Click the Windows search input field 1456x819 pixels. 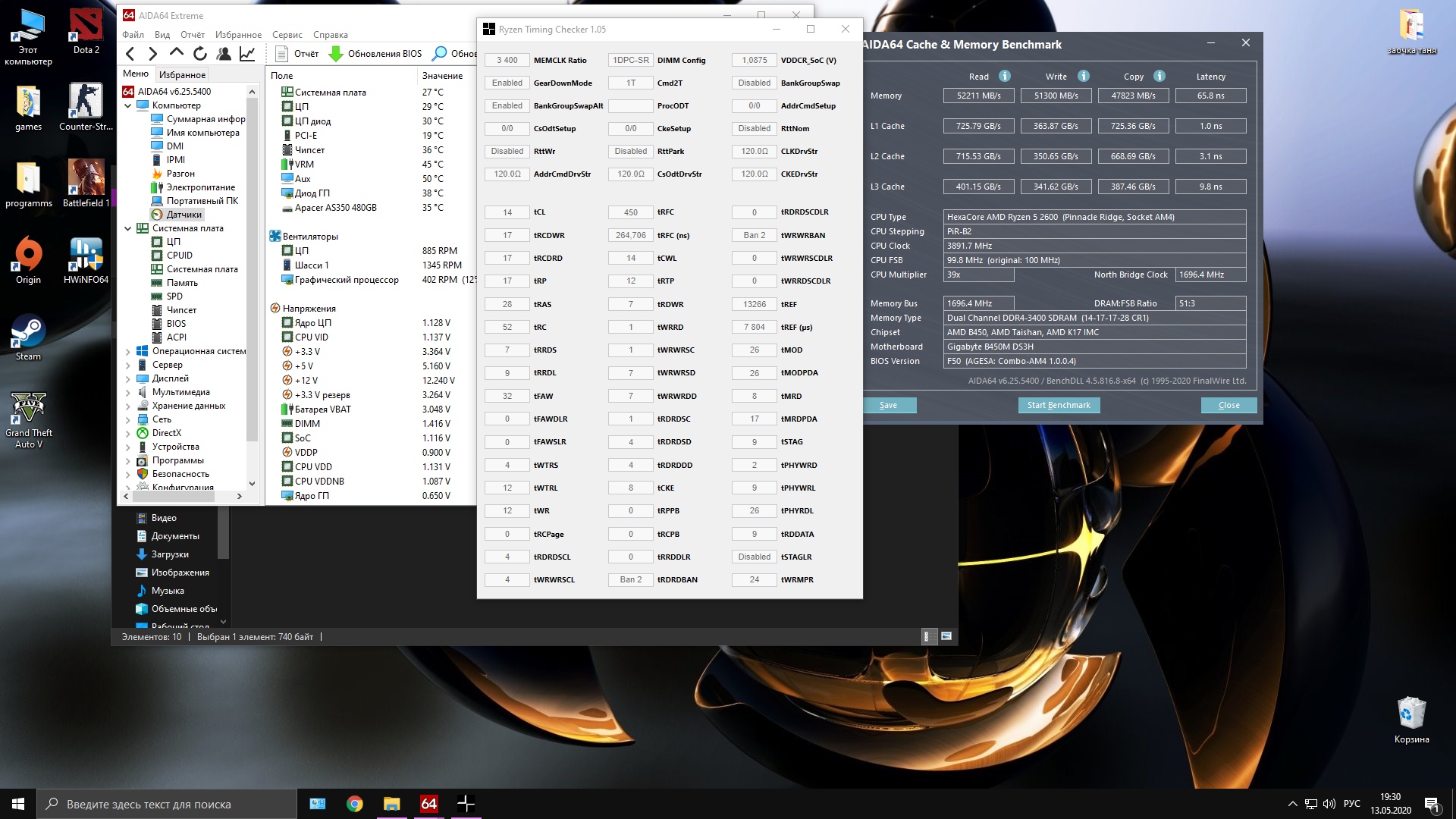(x=167, y=804)
